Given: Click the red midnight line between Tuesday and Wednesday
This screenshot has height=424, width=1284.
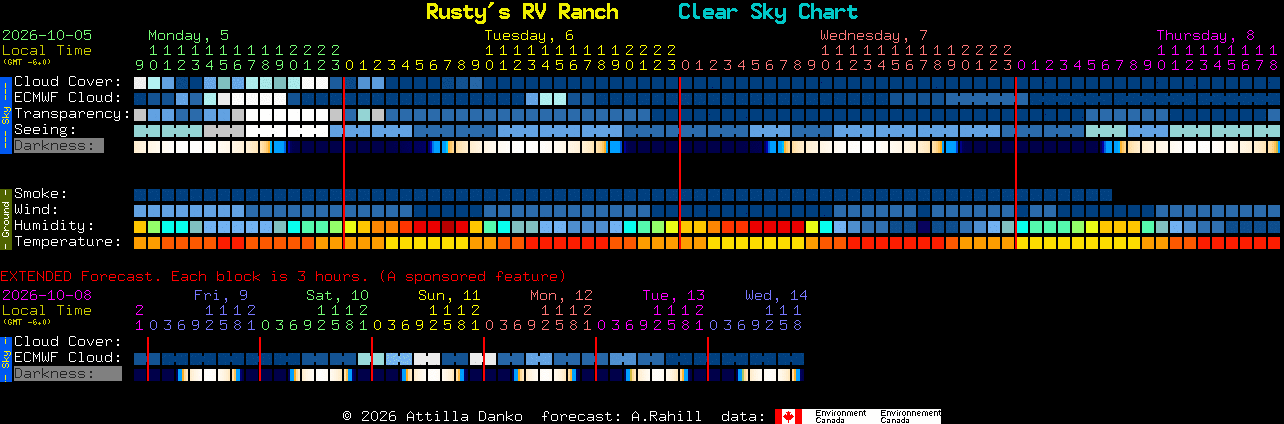Looking at the screenshot, I should (x=680, y=162).
